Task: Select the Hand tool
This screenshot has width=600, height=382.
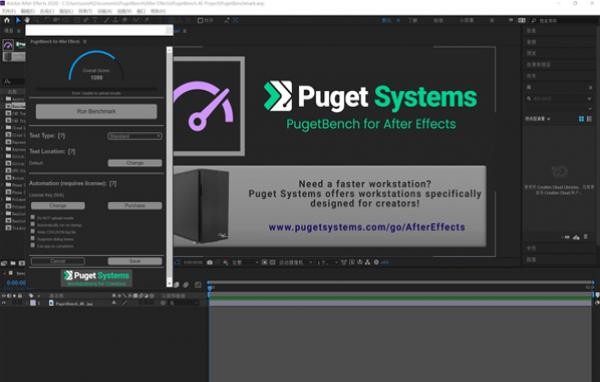Action: click(28, 20)
